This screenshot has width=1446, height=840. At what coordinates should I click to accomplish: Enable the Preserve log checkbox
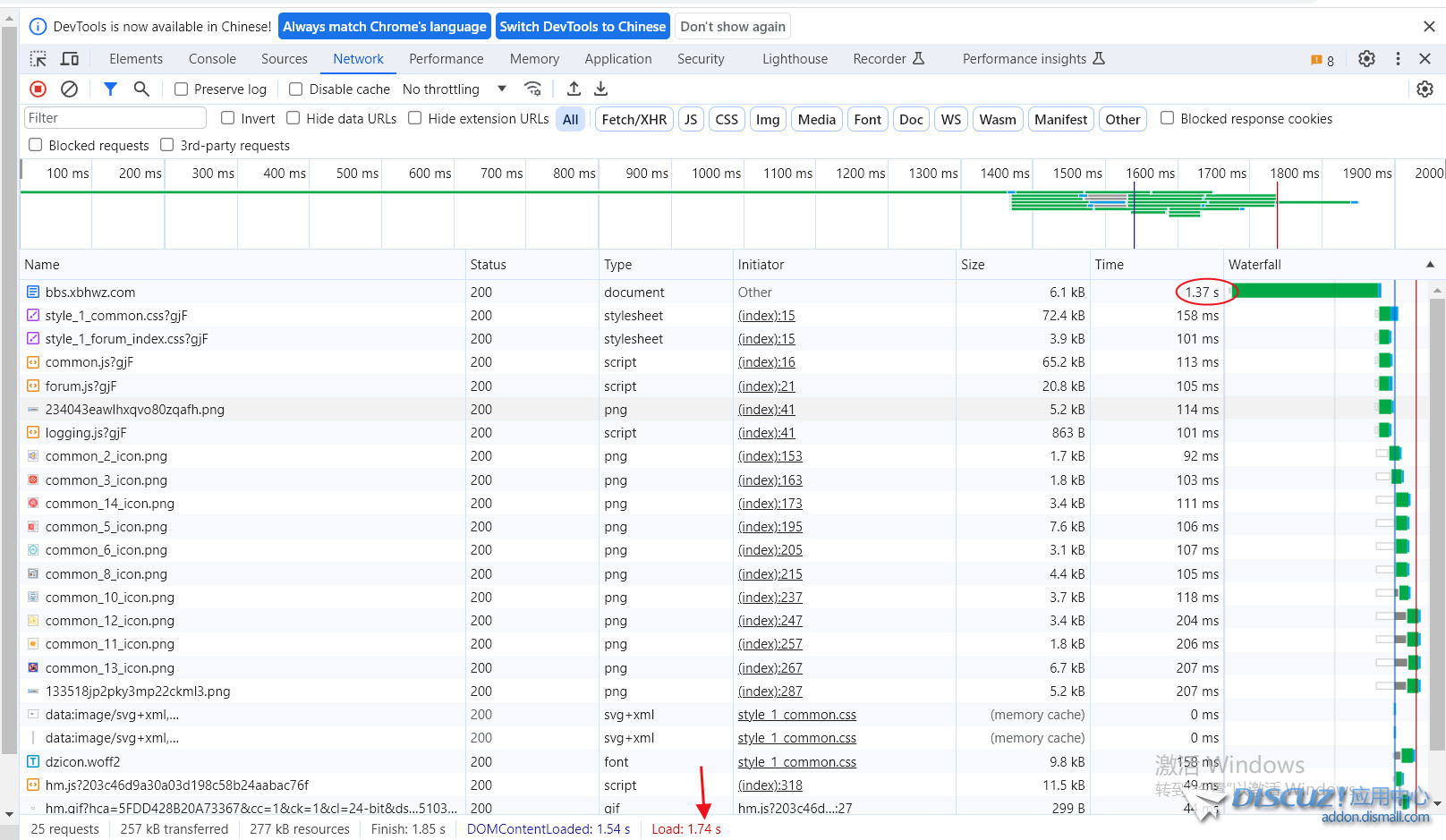pyautogui.click(x=182, y=89)
